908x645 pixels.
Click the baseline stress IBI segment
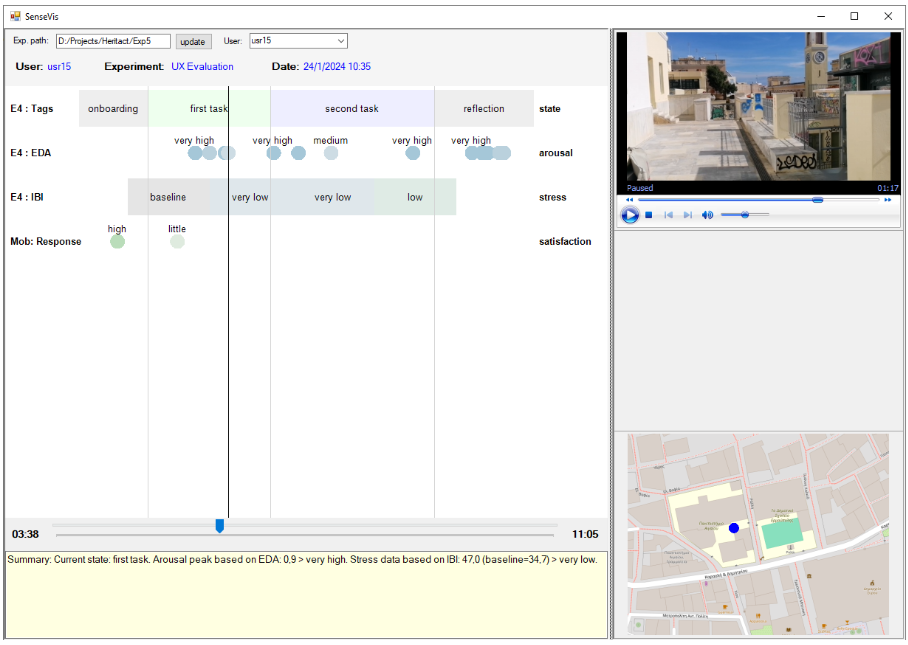tap(168, 197)
